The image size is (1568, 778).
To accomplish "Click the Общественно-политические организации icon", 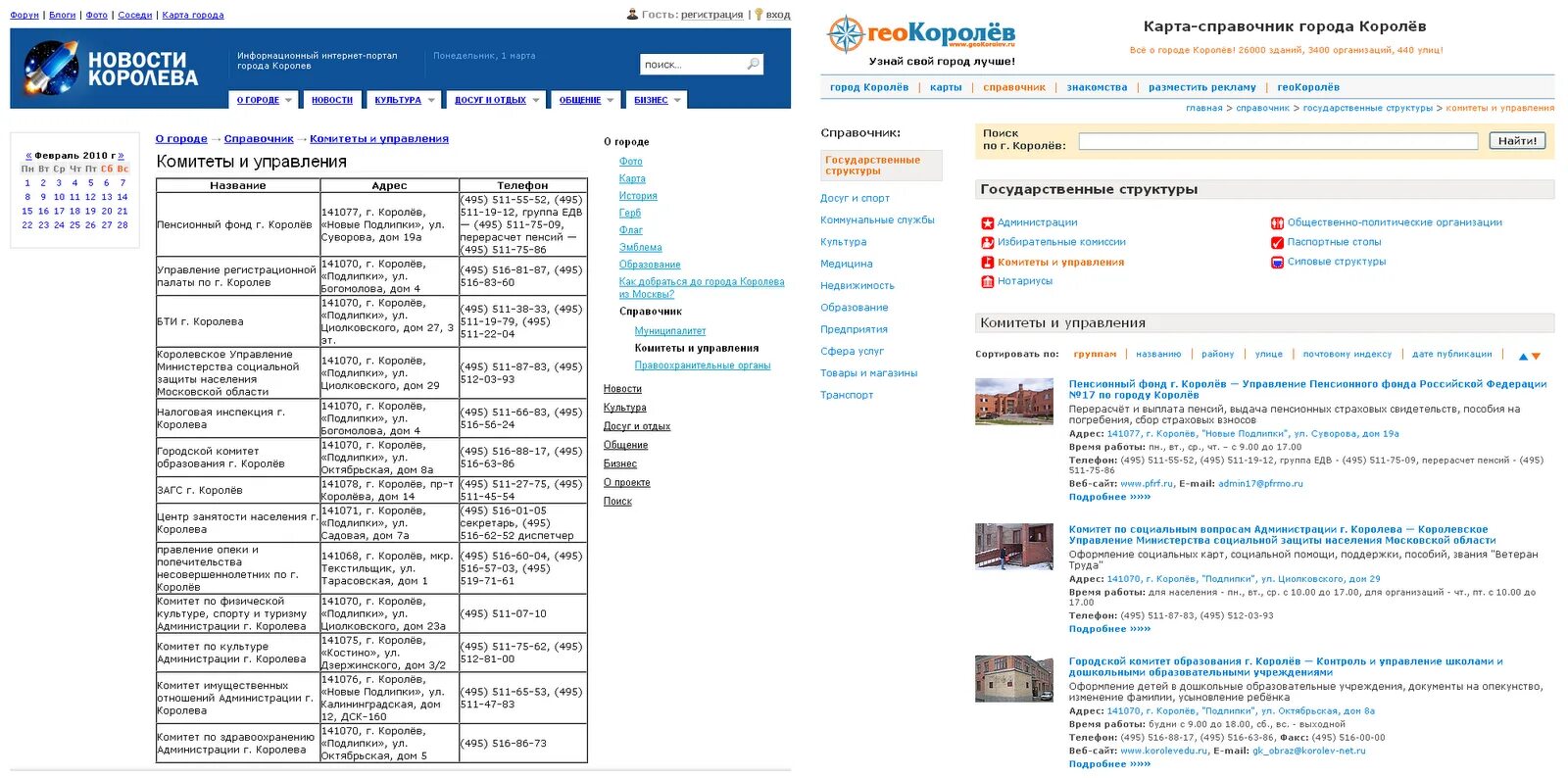I will (1277, 223).
